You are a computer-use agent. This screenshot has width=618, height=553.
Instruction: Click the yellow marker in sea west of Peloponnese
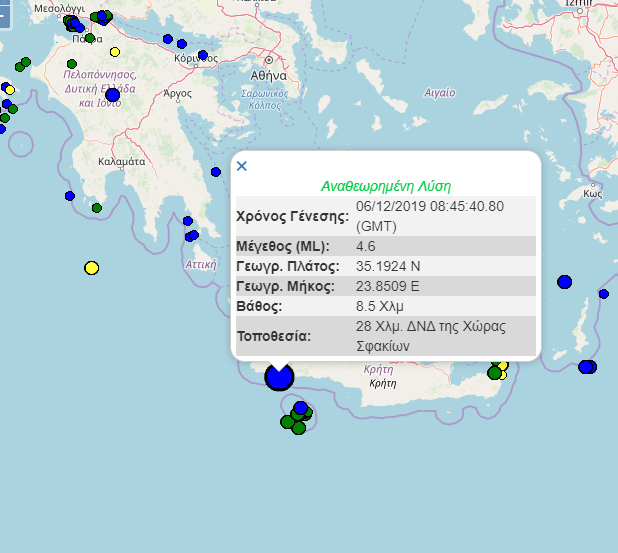click(92, 267)
